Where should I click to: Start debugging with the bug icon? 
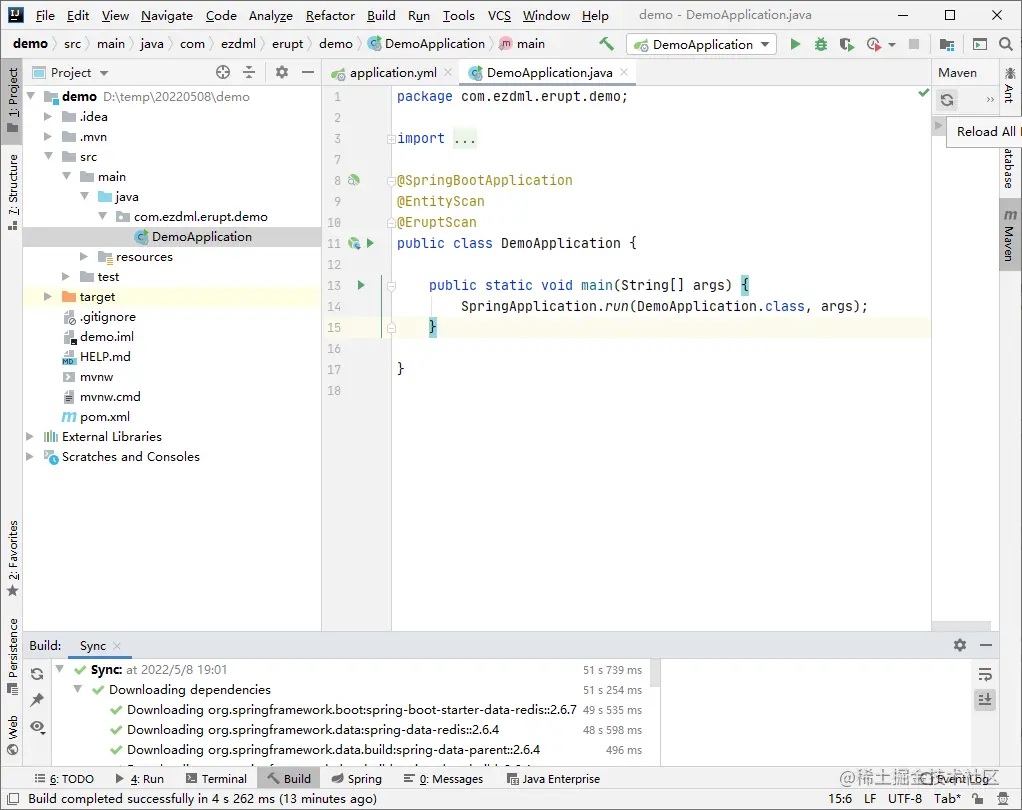pyautogui.click(x=821, y=44)
